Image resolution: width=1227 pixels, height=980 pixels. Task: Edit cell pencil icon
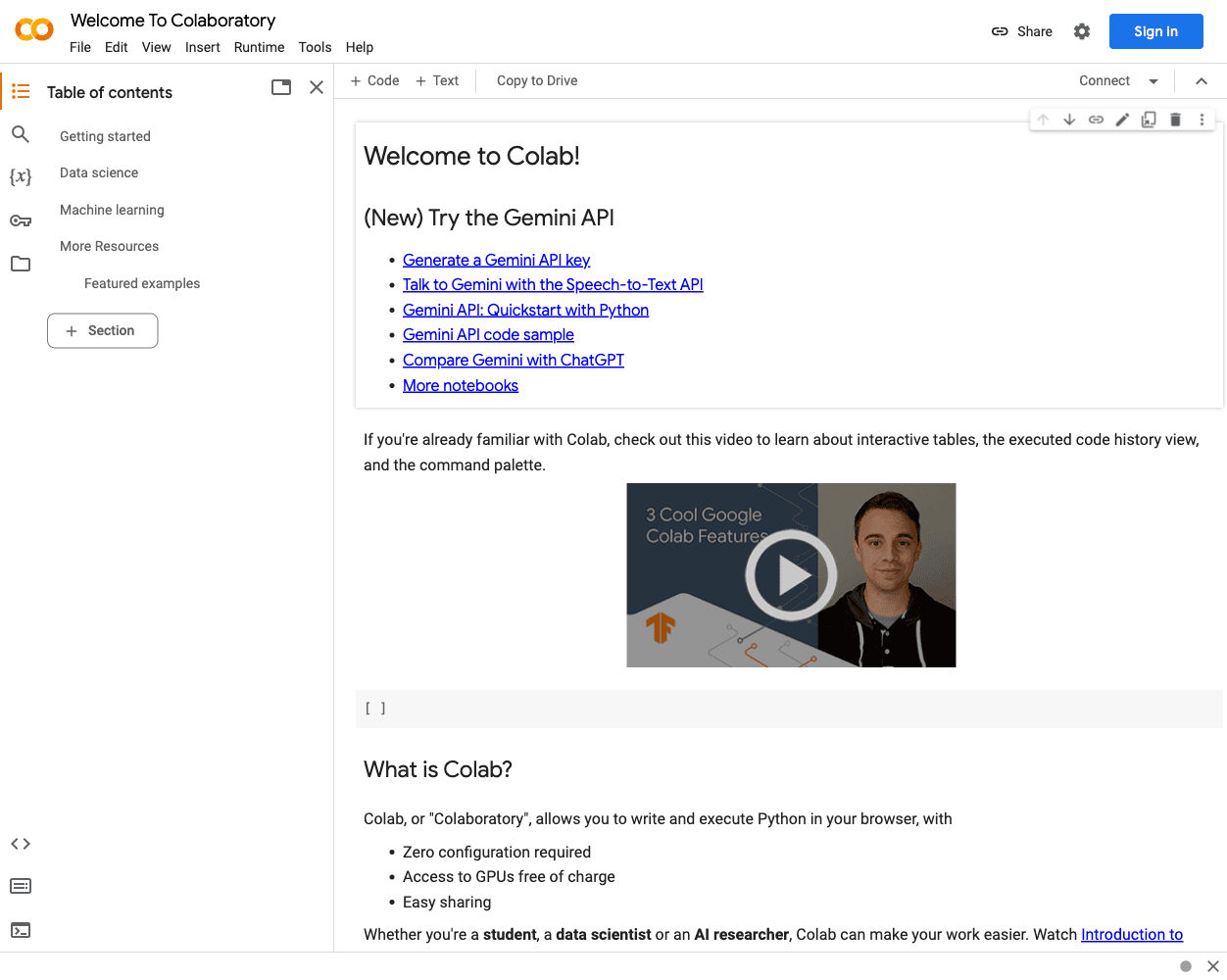click(x=1122, y=120)
